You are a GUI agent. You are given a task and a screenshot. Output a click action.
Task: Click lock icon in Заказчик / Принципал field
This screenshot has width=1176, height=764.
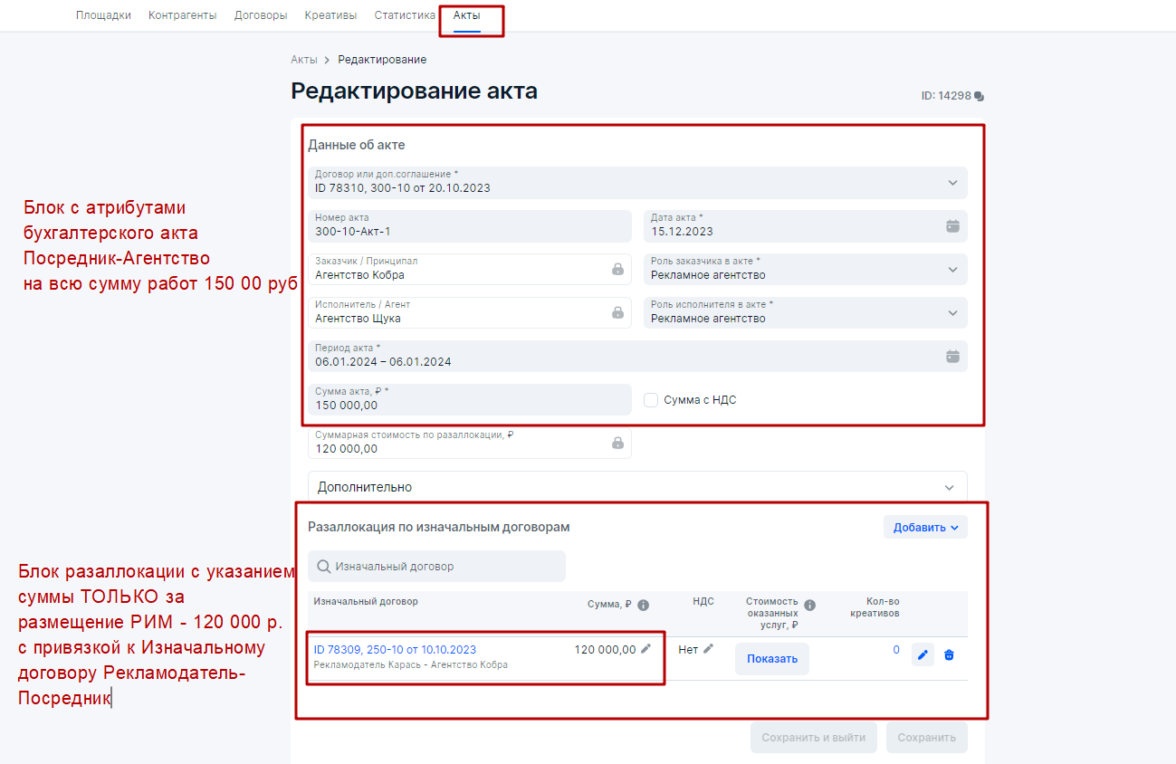617,269
